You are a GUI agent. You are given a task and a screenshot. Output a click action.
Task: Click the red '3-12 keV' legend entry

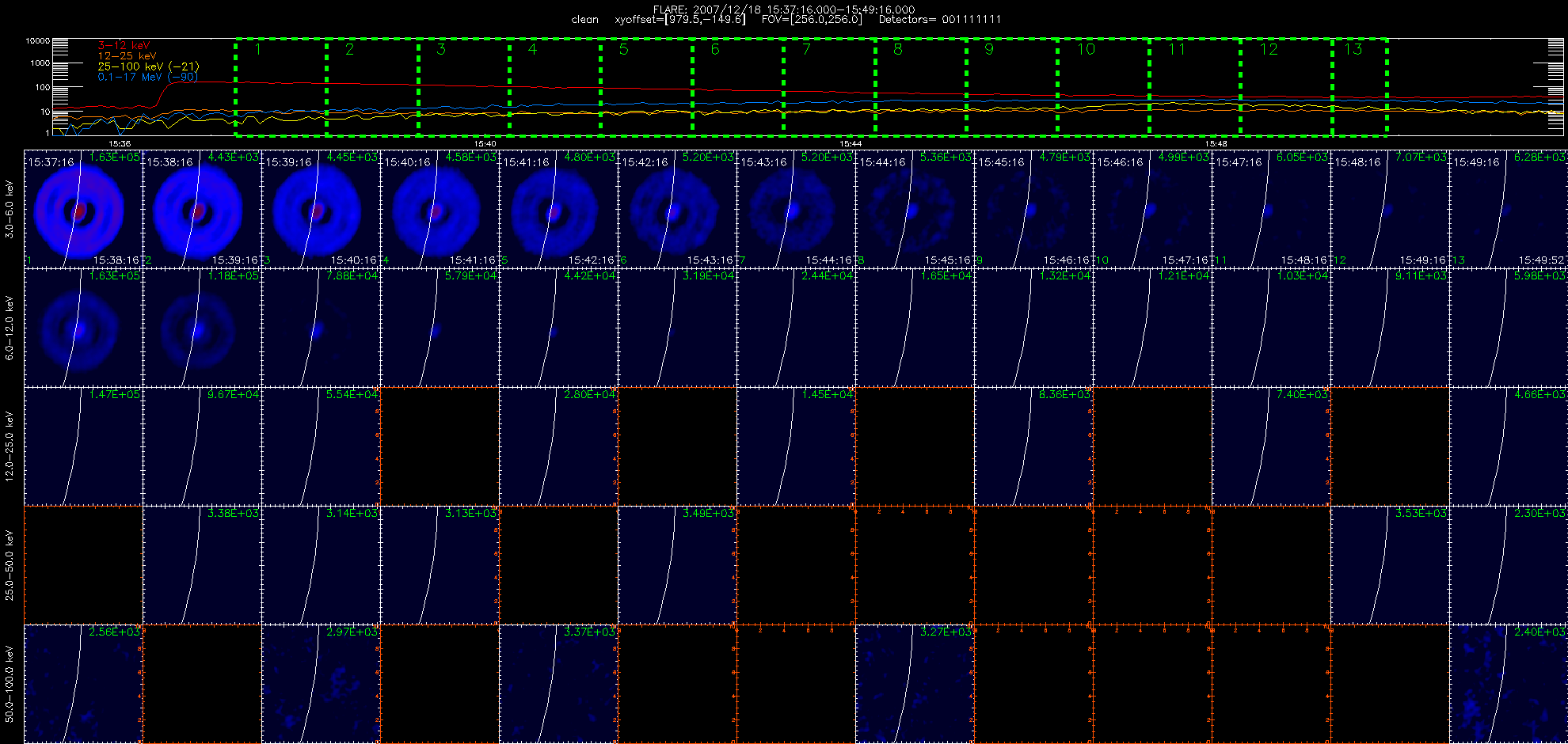[124, 46]
